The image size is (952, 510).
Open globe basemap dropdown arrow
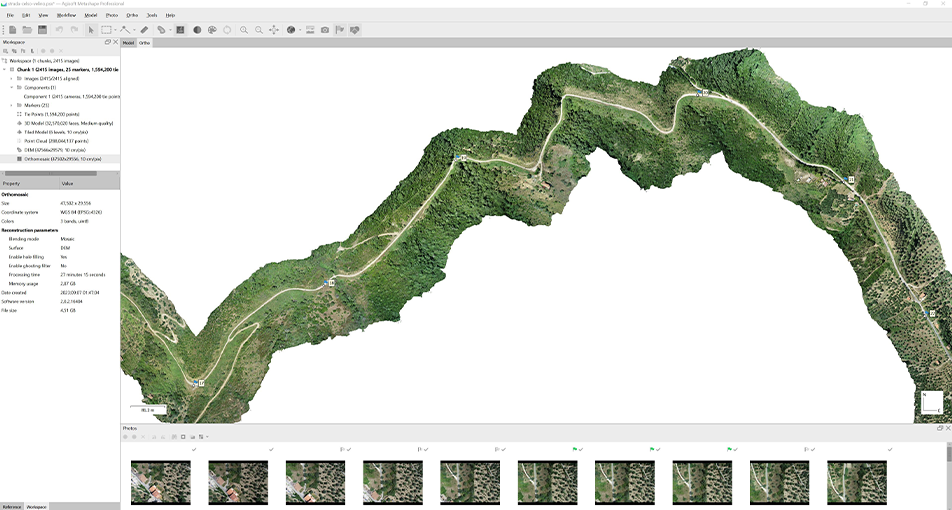[301, 30]
